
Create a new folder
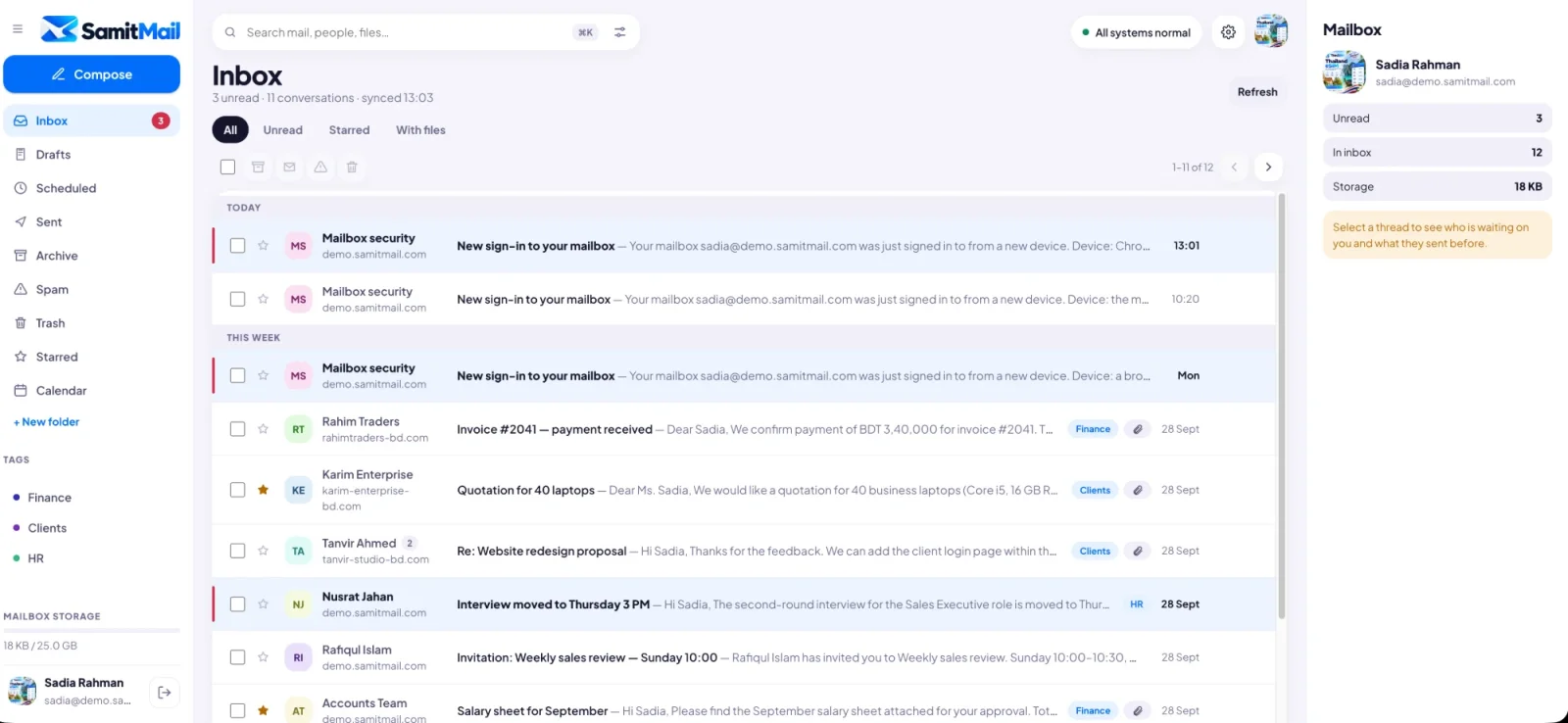(x=46, y=422)
